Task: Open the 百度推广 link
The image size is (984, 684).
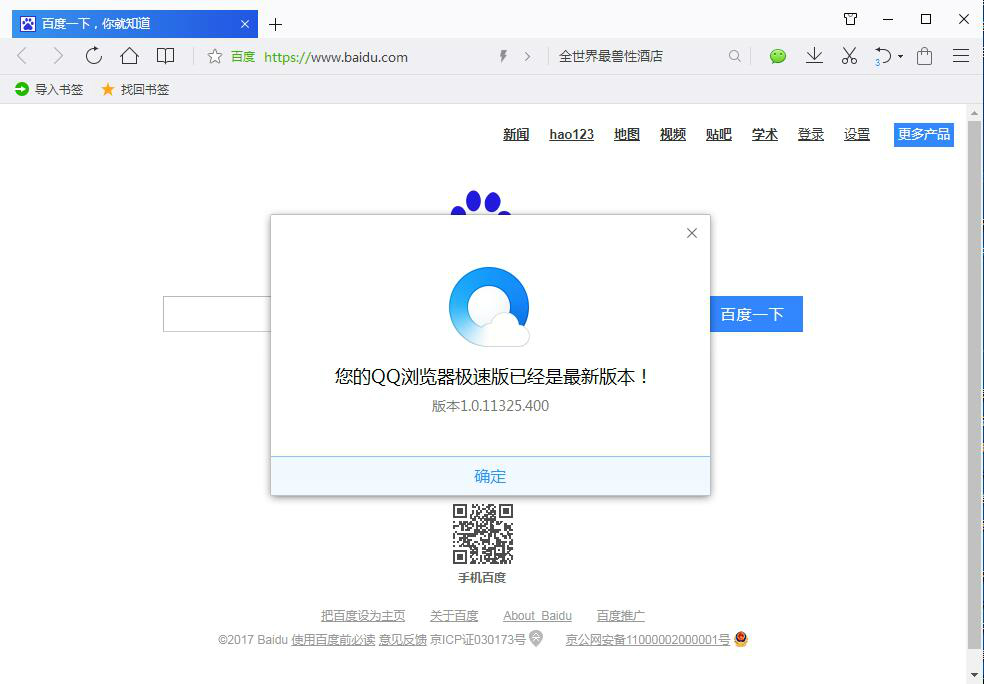Action: click(621, 616)
